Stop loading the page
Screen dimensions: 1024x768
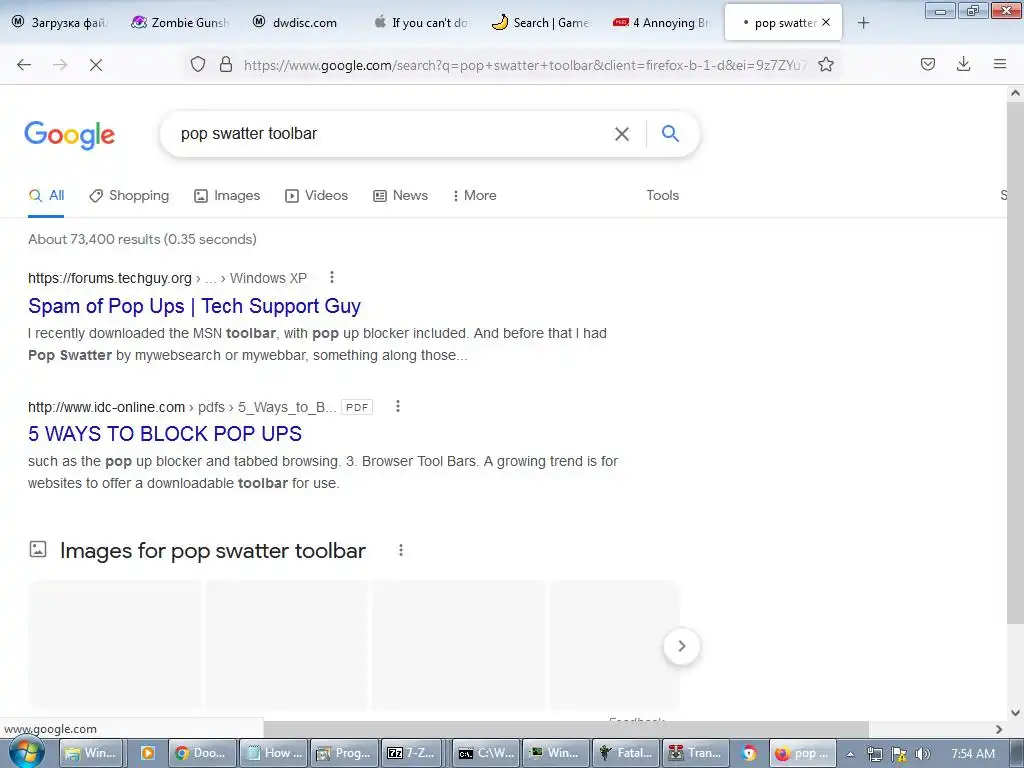pos(96,65)
